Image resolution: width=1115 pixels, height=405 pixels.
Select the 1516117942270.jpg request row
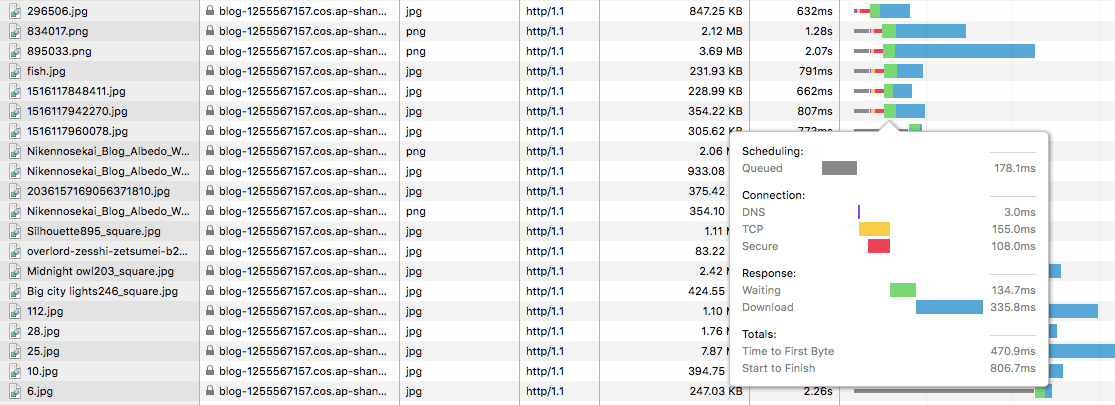(455, 111)
